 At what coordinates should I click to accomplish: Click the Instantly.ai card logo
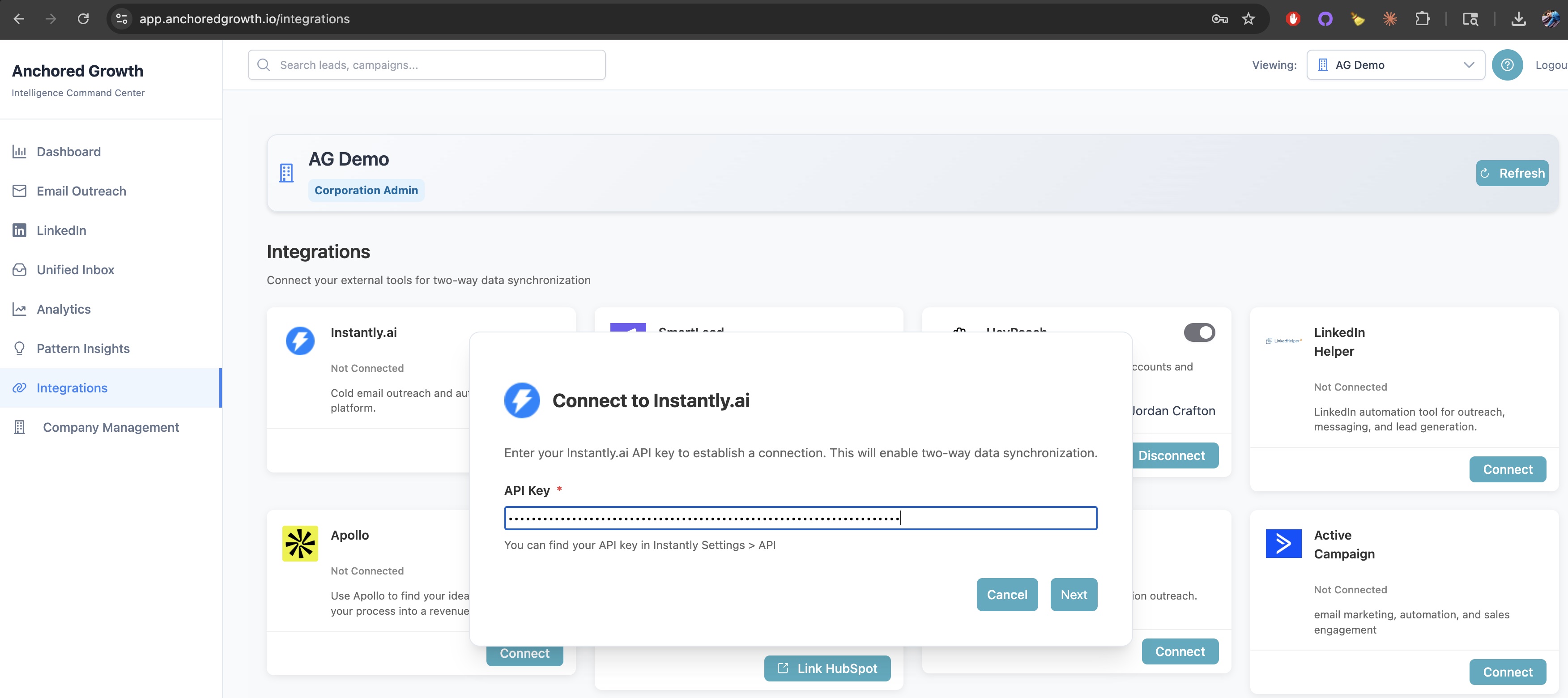pyautogui.click(x=300, y=341)
